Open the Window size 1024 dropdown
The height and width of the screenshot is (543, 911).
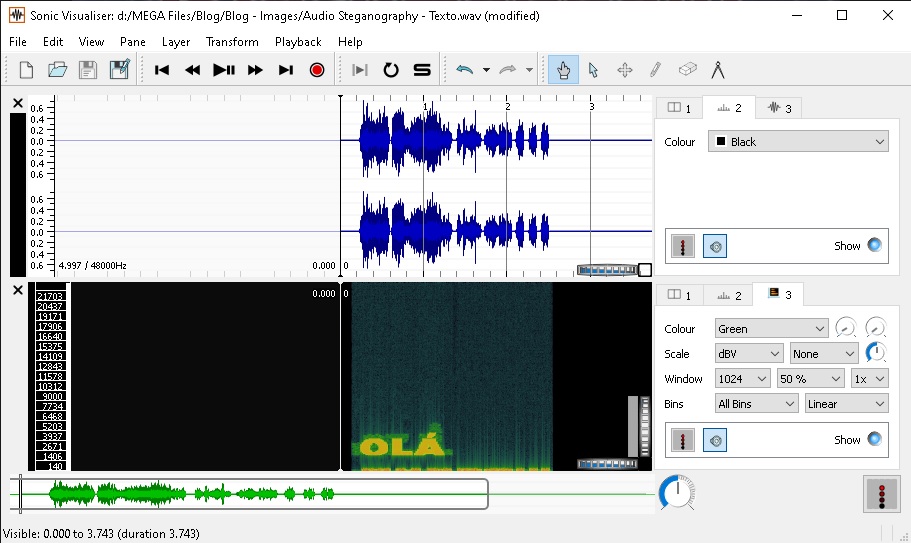(742, 379)
